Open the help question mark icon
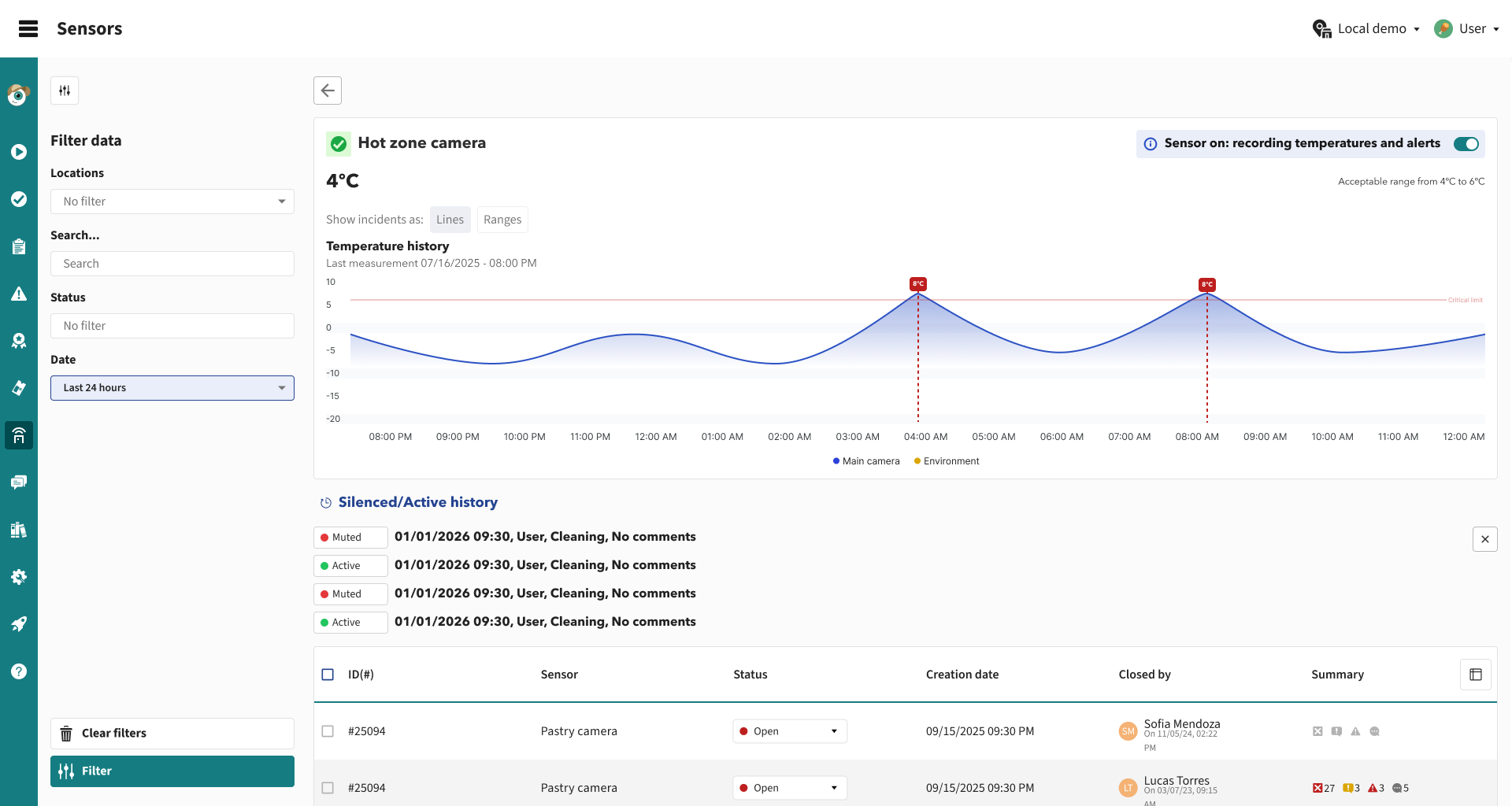The image size is (1512, 806). tap(19, 671)
